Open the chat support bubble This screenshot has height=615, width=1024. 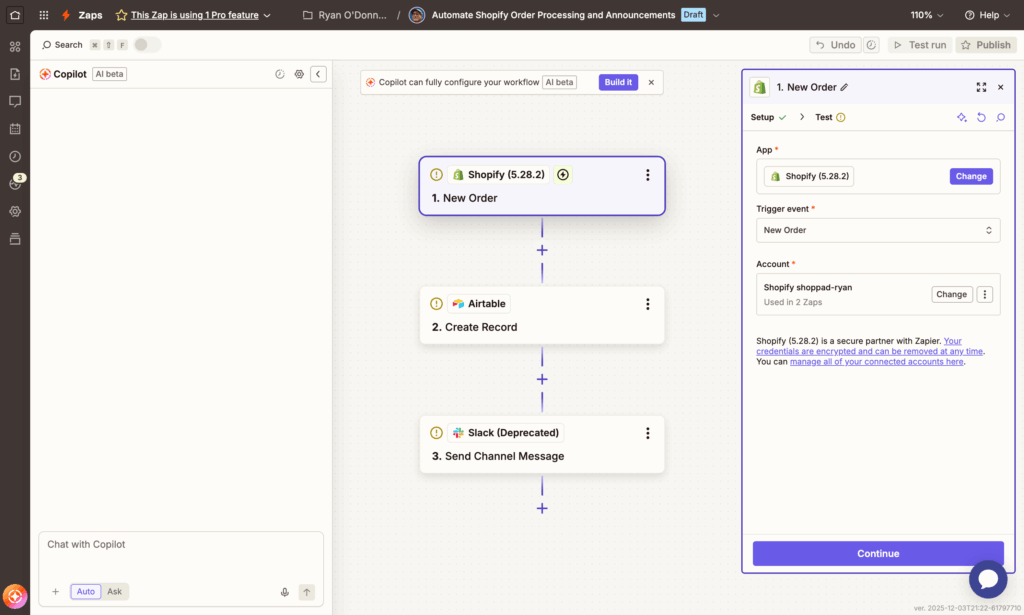[988, 578]
